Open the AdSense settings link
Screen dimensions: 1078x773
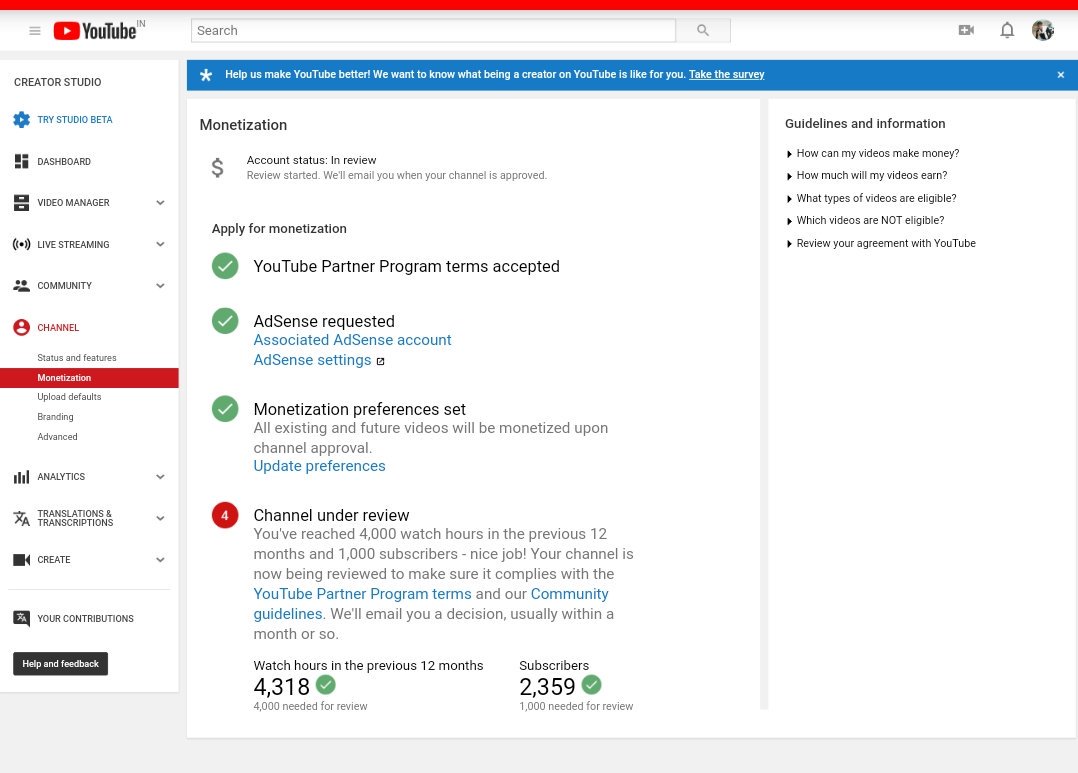tap(312, 360)
